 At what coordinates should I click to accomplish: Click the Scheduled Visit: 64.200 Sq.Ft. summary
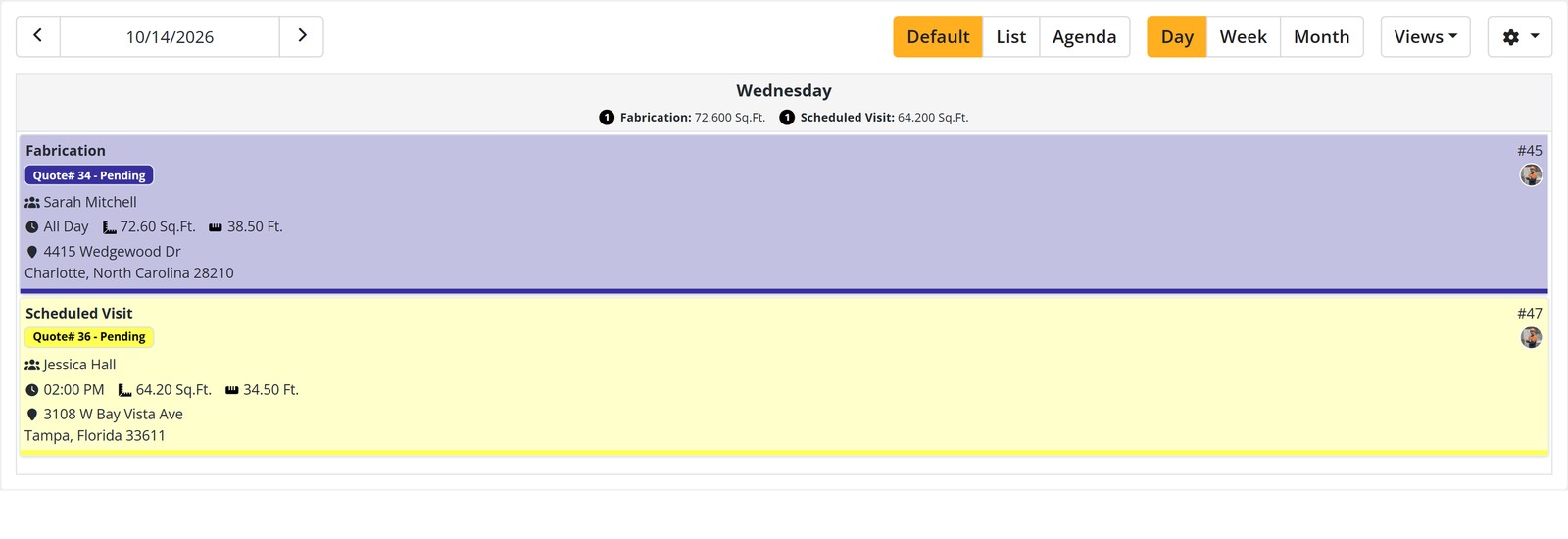point(884,118)
